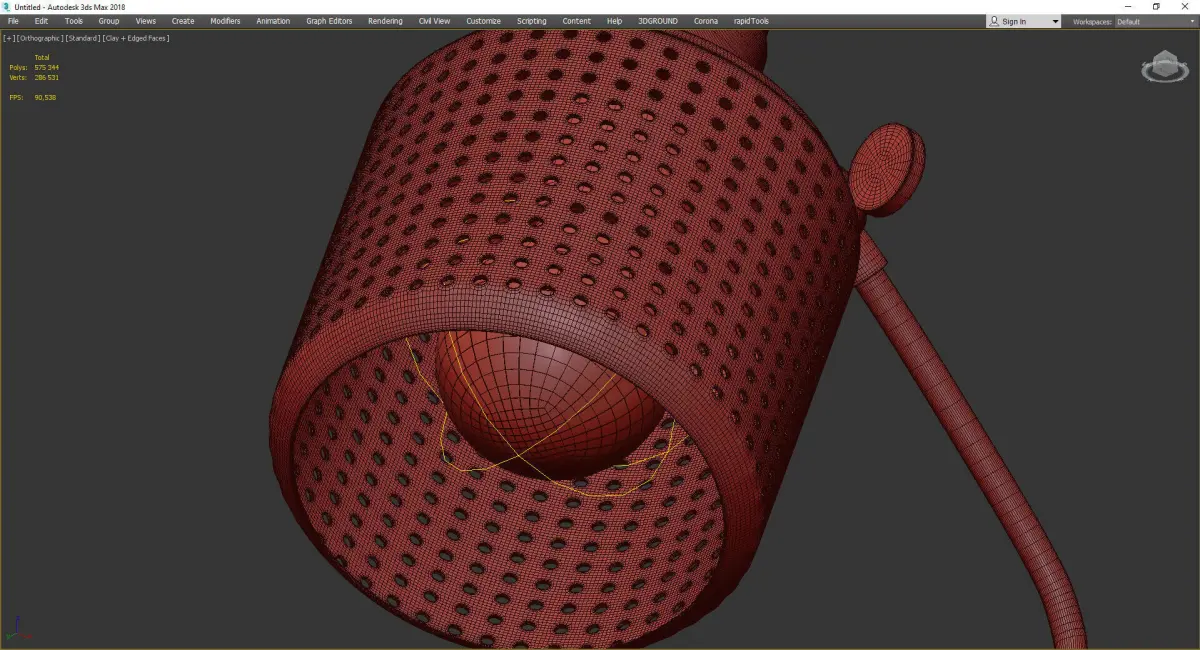Open the Scripting menu
The height and width of the screenshot is (650, 1200).
click(532, 21)
